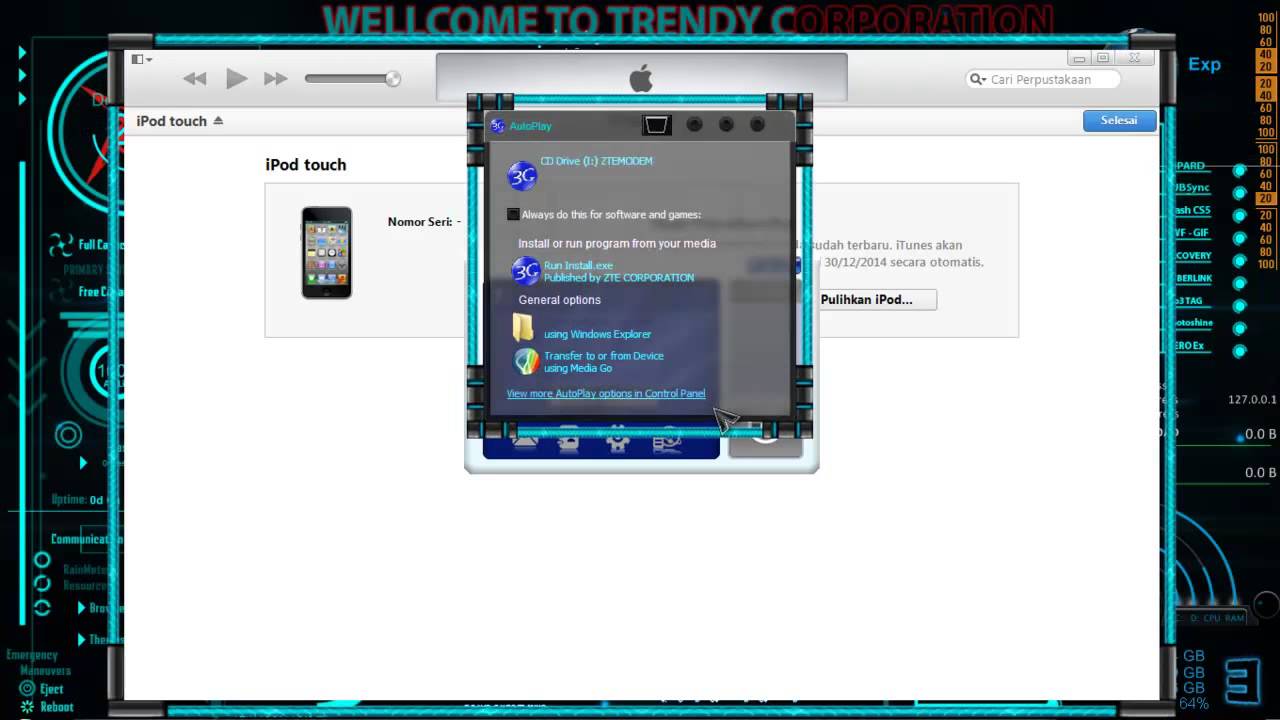Toggle the dot next to BERLINK shortcut
The height and width of the screenshot is (720, 1280).
1239,283
